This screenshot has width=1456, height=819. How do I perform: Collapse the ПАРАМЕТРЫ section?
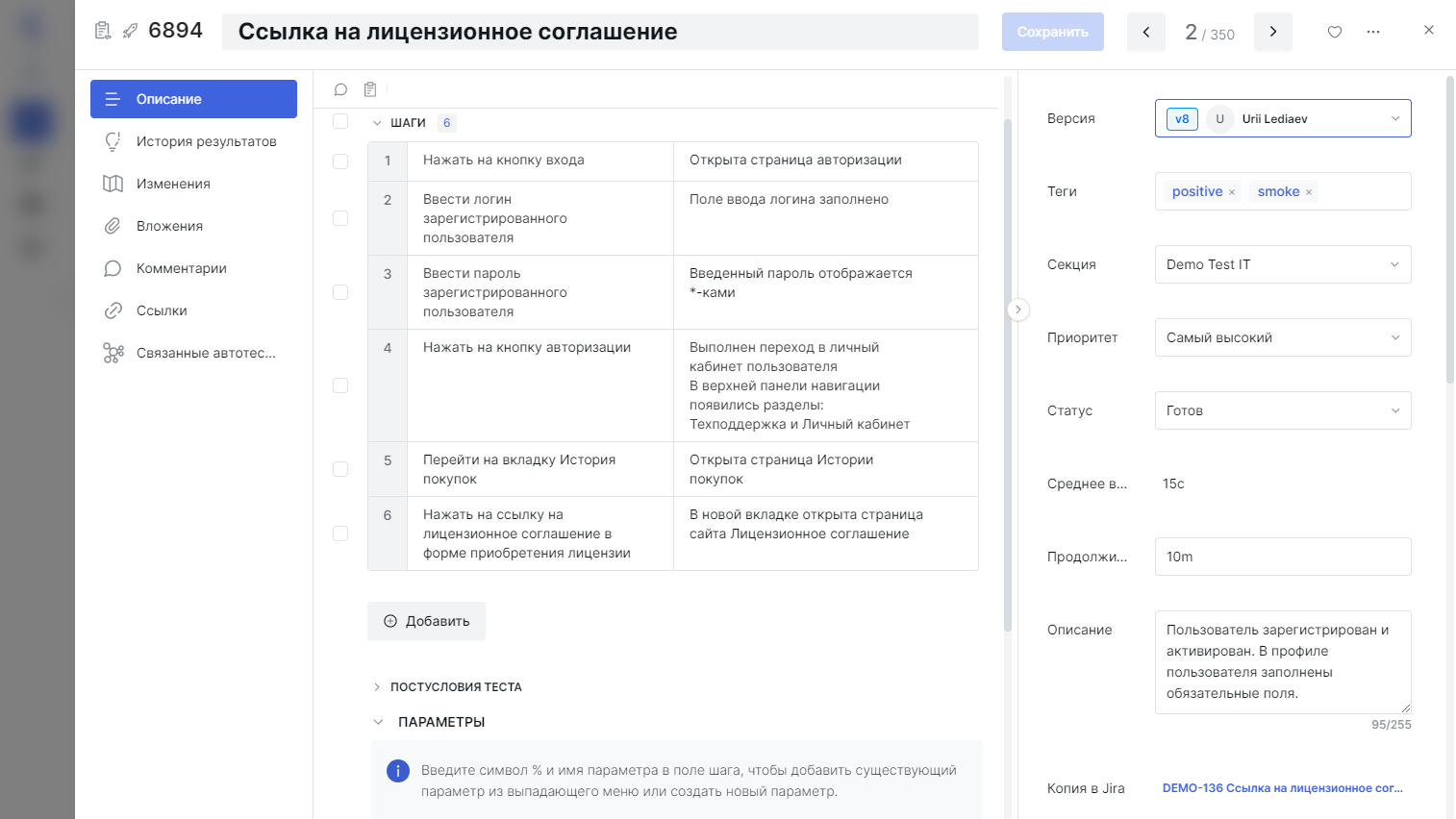pyautogui.click(x=377, y=722)
